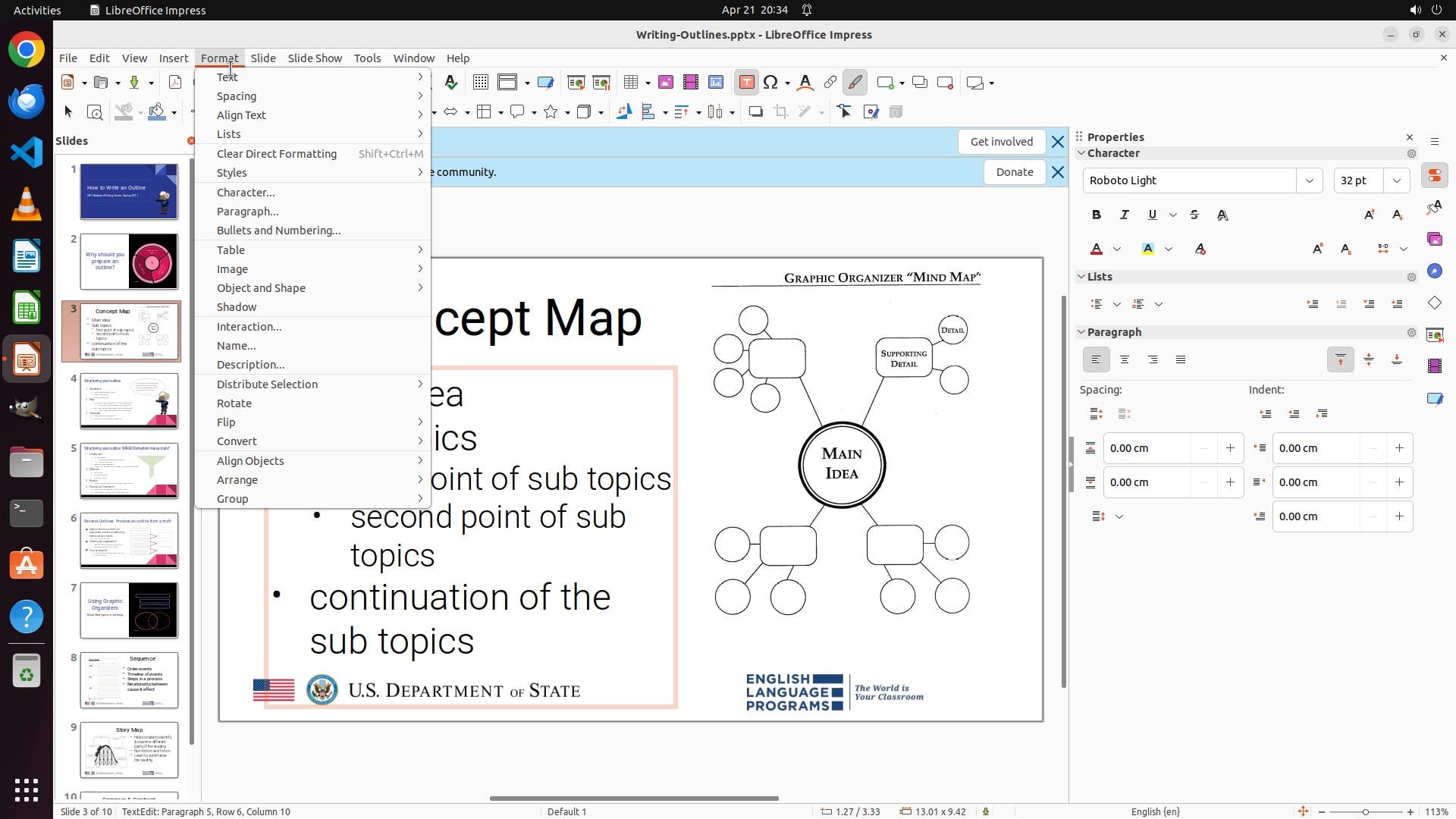
Task: Open Gallery from the sidebar icons
Action: tap(1434, 240)
